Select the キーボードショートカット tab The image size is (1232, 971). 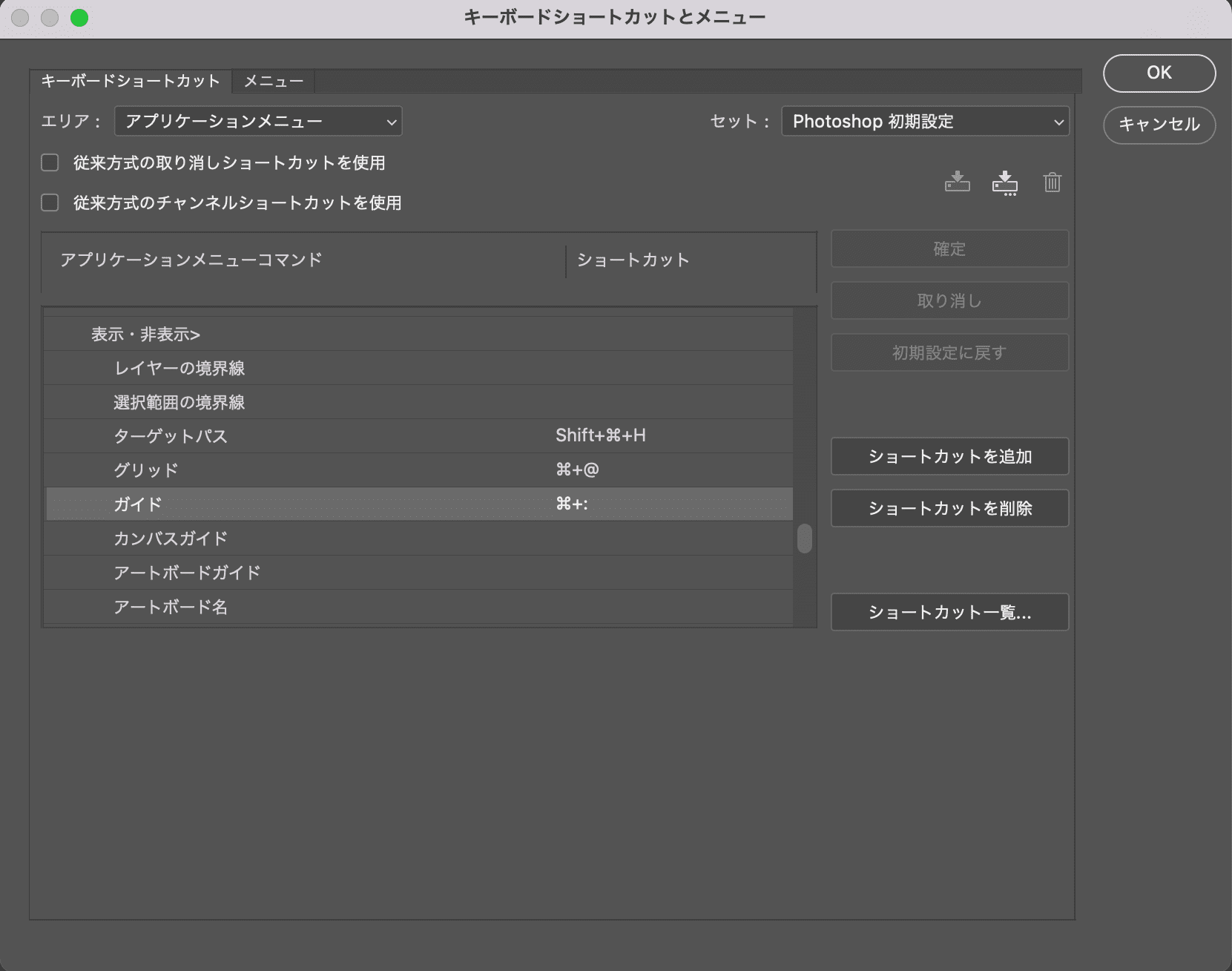pyautogui.click(x=131, y=81)
